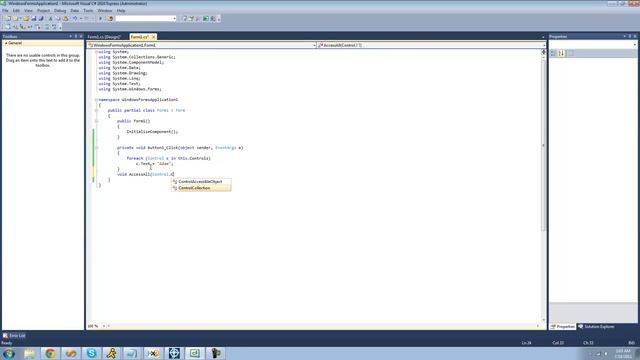Select ControlCollection in IntelliSense list
640x360 pixels.
pos(201,188)
